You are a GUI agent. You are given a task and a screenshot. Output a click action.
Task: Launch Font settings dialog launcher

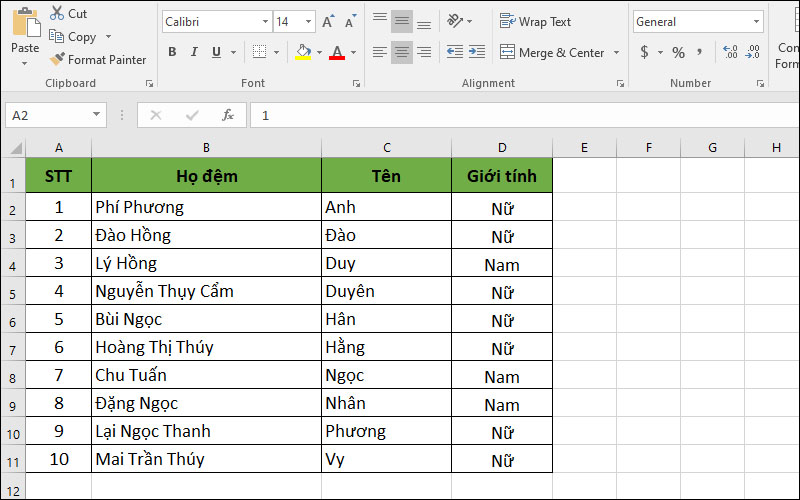coord(356,84)
